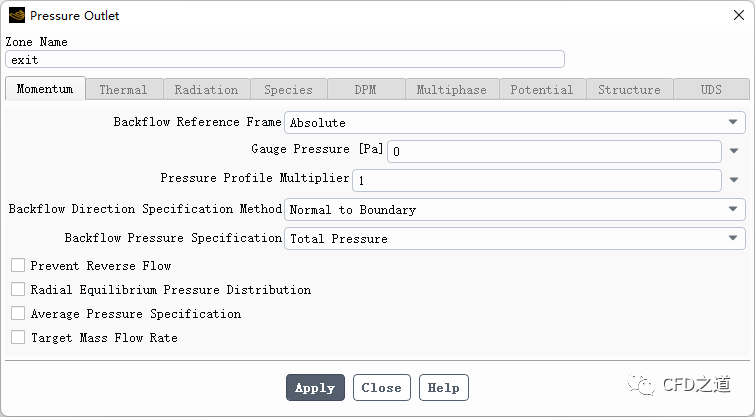Switch to the Thermal tab
This screenshot has height=417, width=755.
pos(123,90)
